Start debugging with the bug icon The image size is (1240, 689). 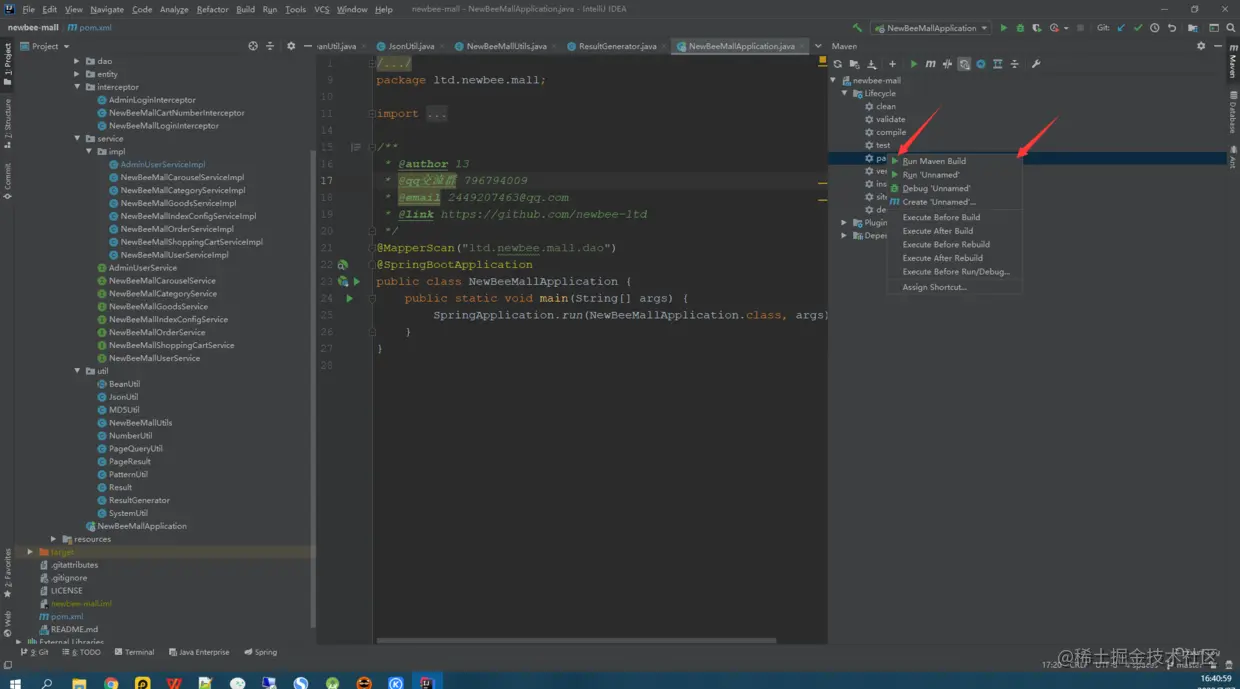[1020, 28]
